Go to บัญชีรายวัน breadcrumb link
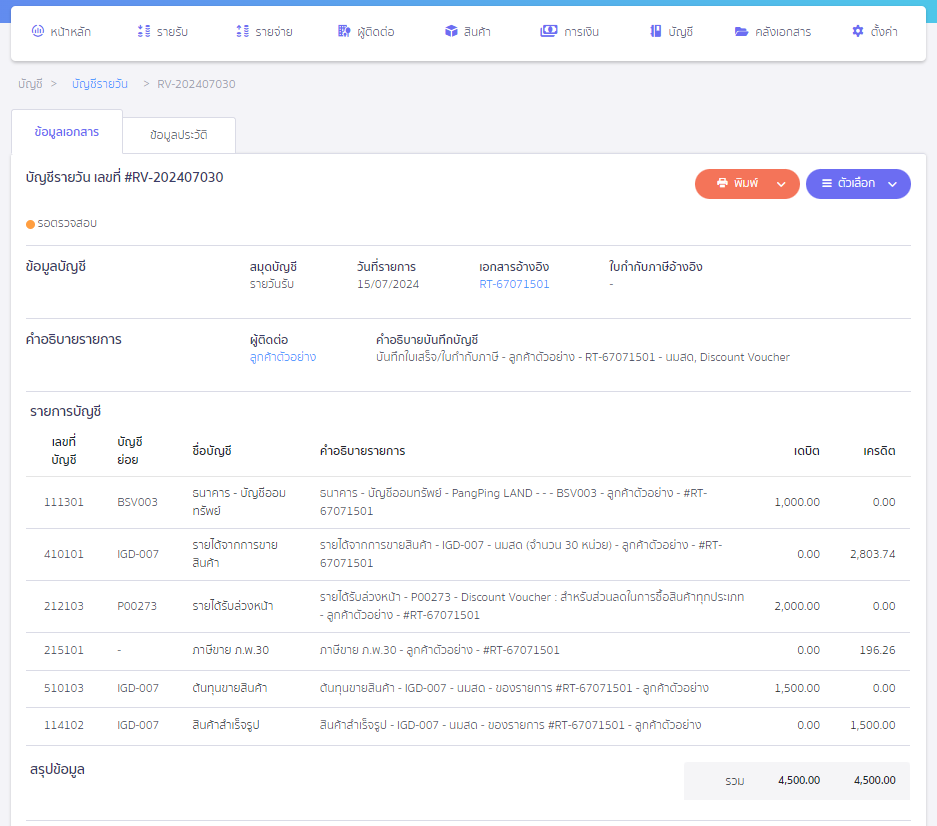 100,84
